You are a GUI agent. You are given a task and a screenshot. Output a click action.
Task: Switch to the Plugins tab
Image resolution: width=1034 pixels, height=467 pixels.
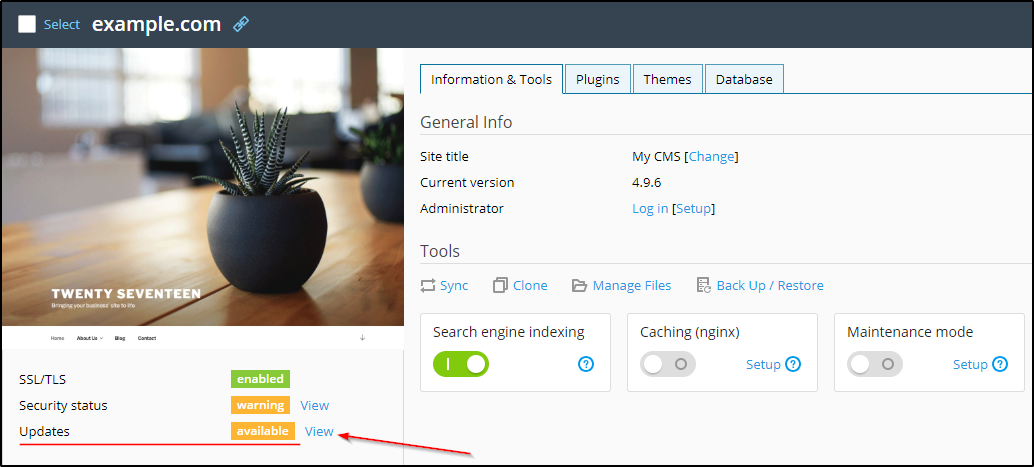(x=597, y=79)
